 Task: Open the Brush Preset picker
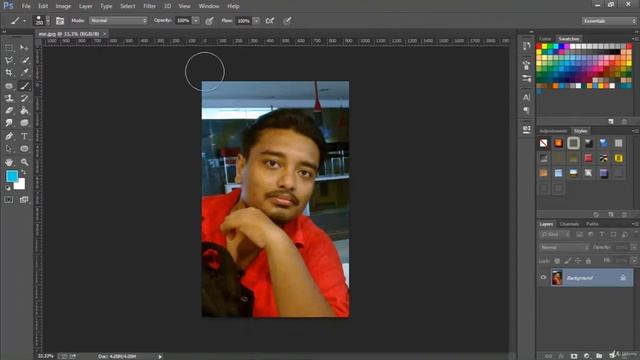41,20
